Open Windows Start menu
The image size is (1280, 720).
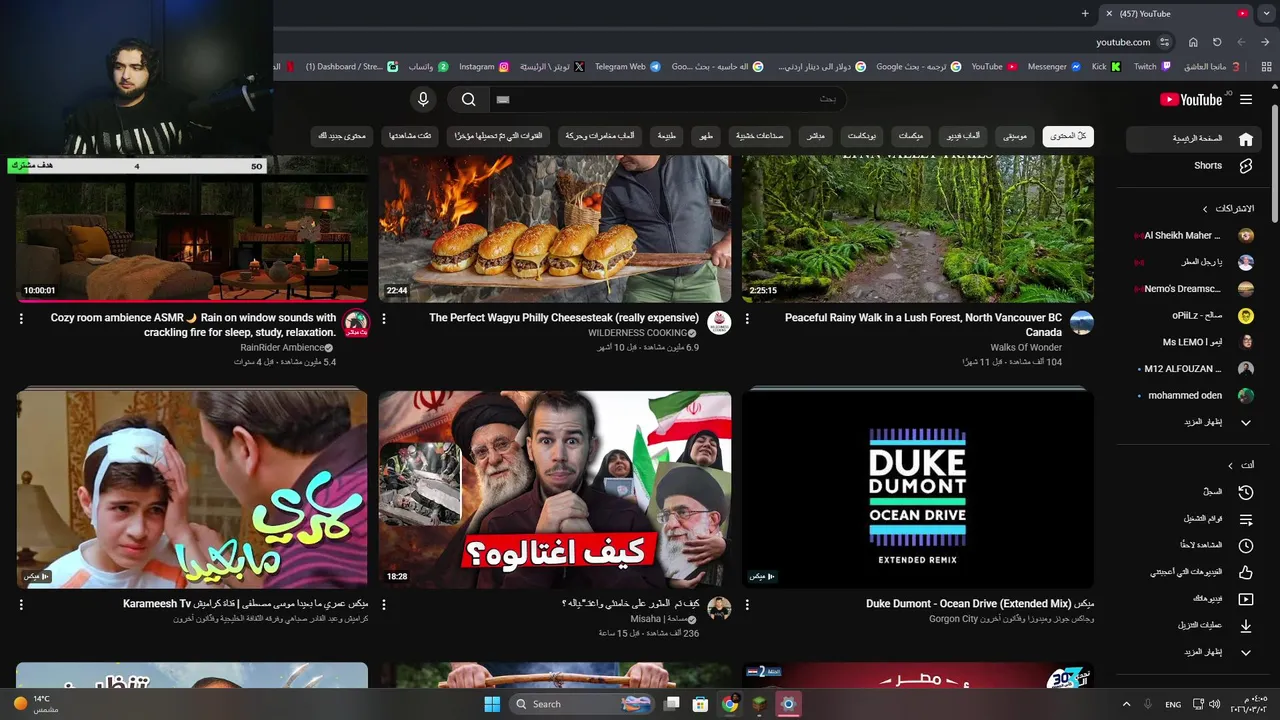tap(492, 704)
